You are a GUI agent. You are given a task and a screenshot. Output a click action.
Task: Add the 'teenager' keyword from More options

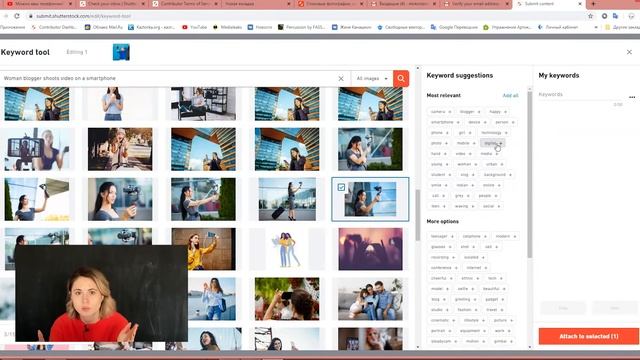442,236
